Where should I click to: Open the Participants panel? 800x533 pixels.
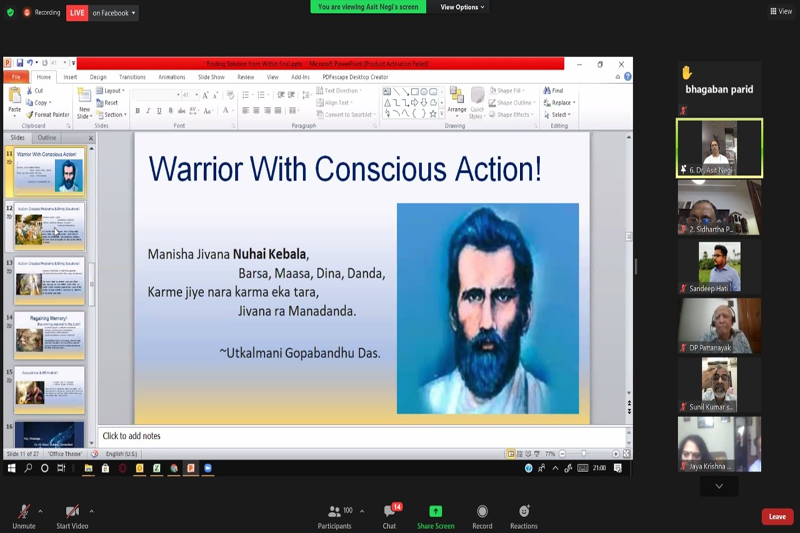[x=334, y=514]
